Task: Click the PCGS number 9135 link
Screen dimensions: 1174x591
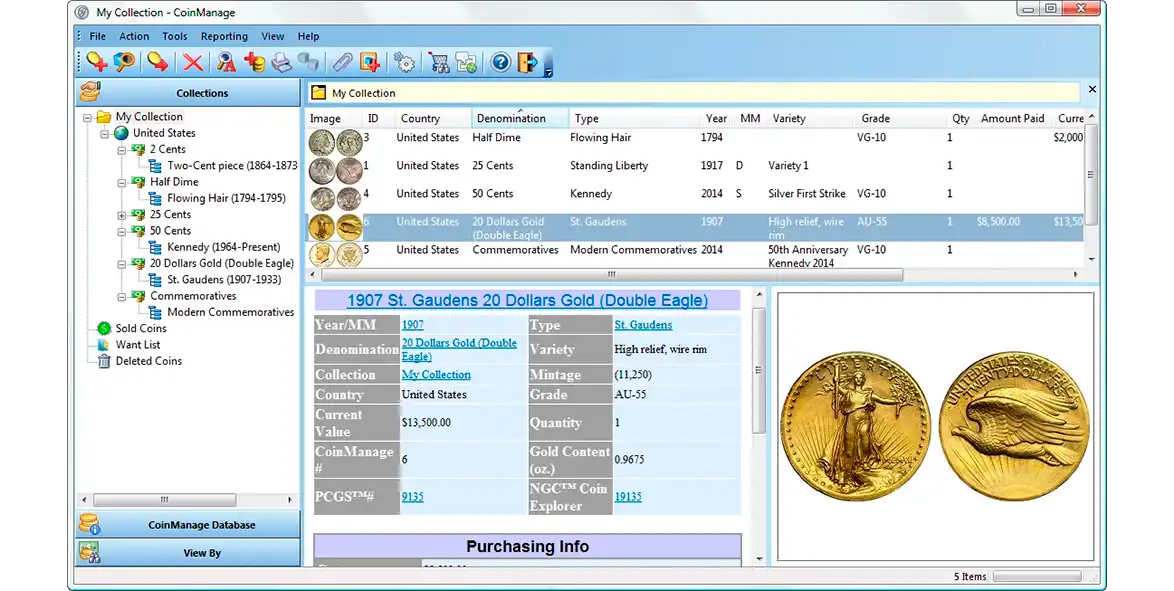Action: pyautogui.click(x=413, y=497)
